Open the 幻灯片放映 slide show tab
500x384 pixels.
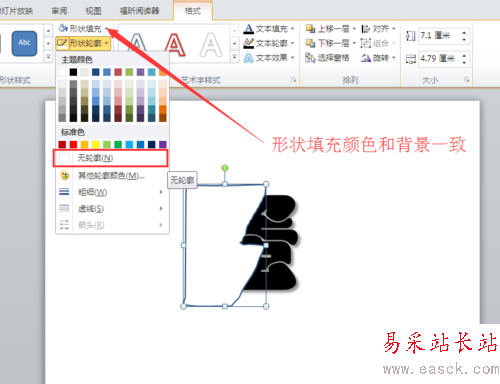(16, 11)
